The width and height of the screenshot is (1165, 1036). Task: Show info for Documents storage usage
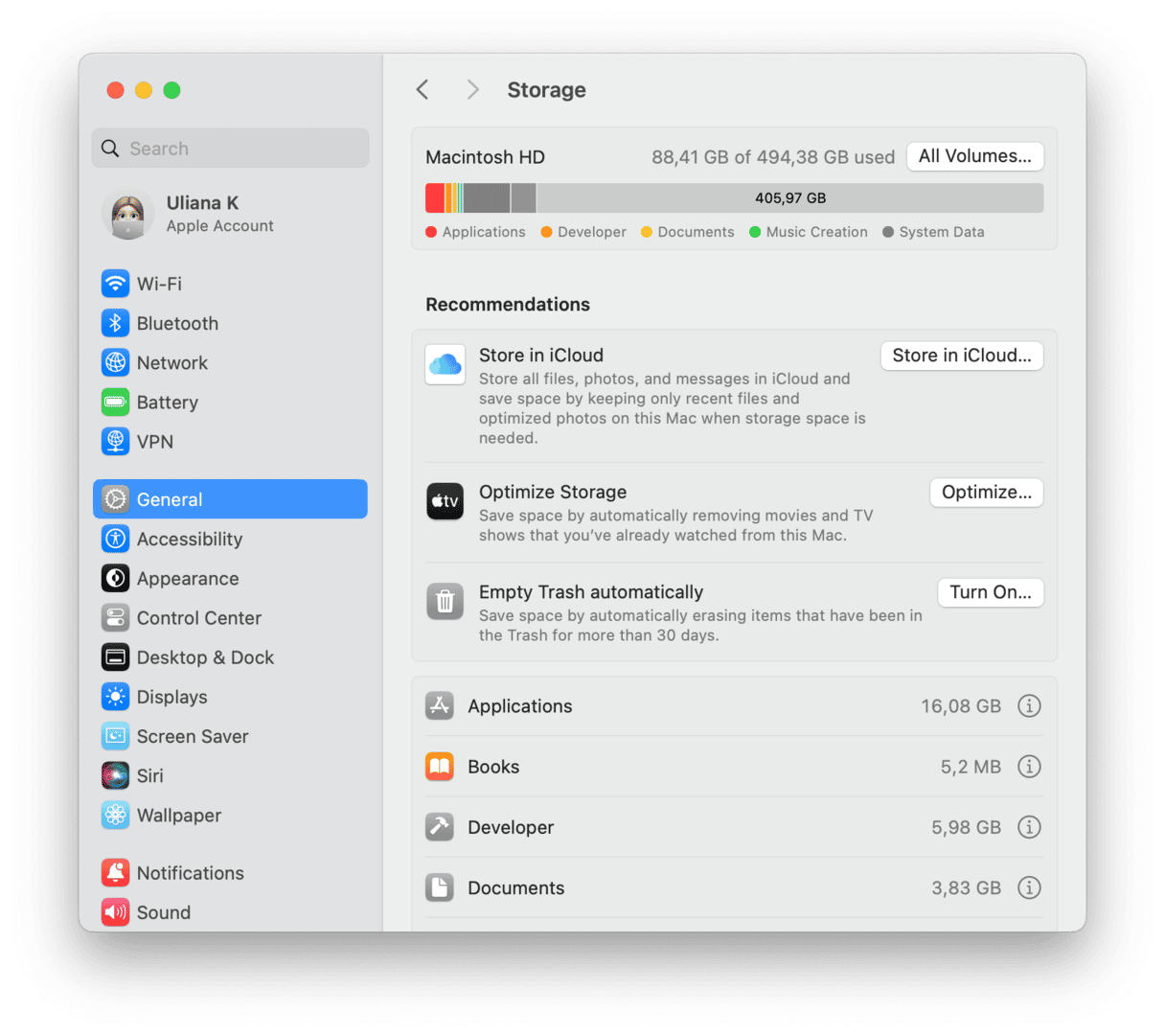tap(1029, 887)
